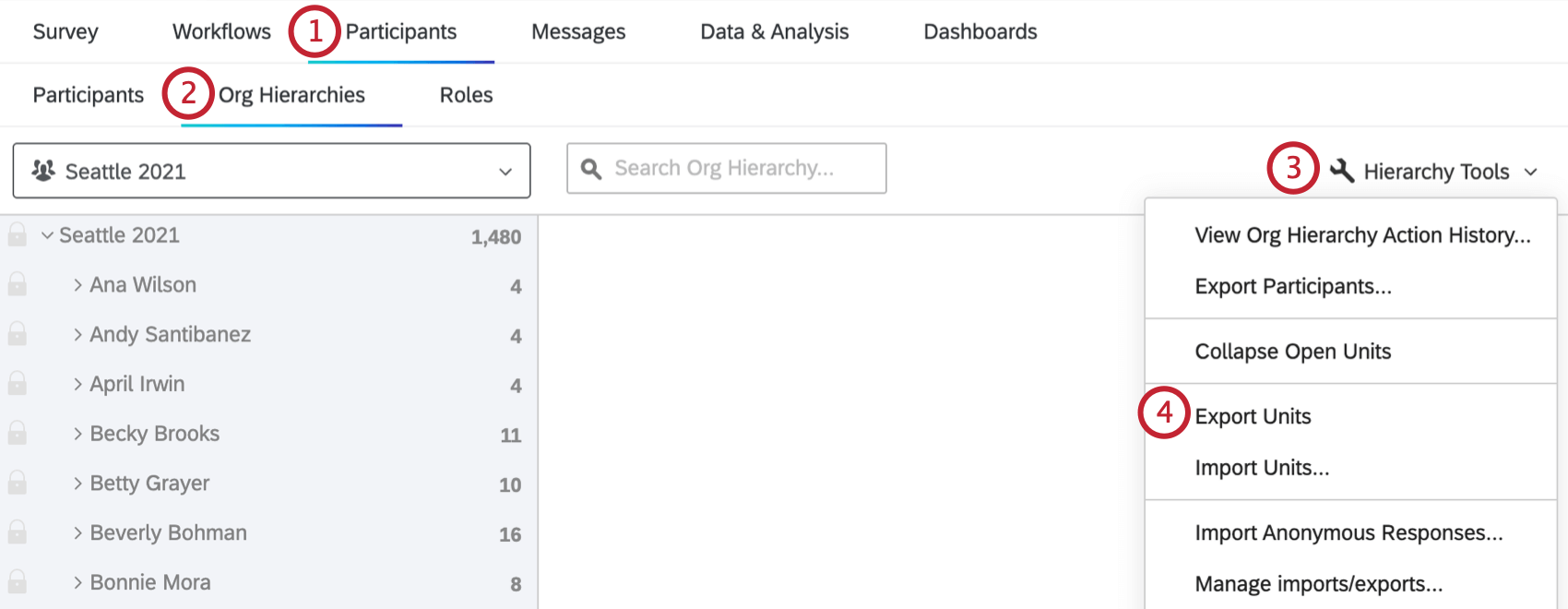Click the search magnifier icon

pos(591,169)
